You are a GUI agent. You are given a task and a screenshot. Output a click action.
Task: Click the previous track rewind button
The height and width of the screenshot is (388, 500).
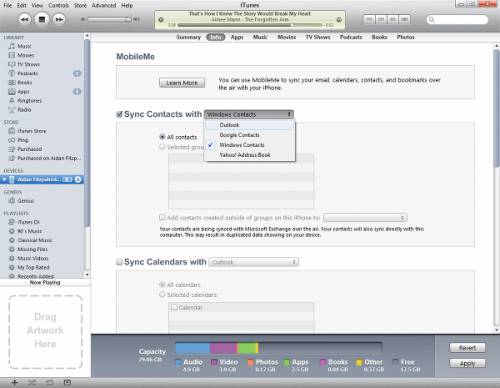click(x=24, y=19)
